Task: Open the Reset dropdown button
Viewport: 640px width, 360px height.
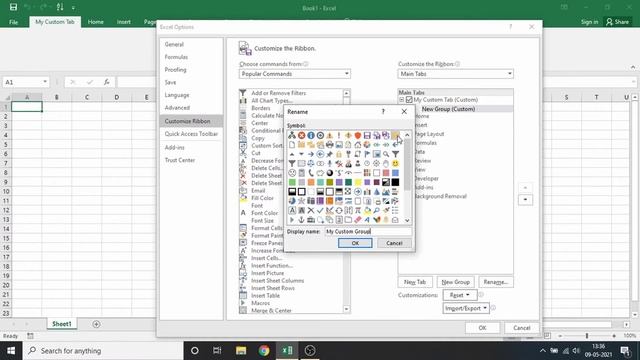Action: point(460,295)
